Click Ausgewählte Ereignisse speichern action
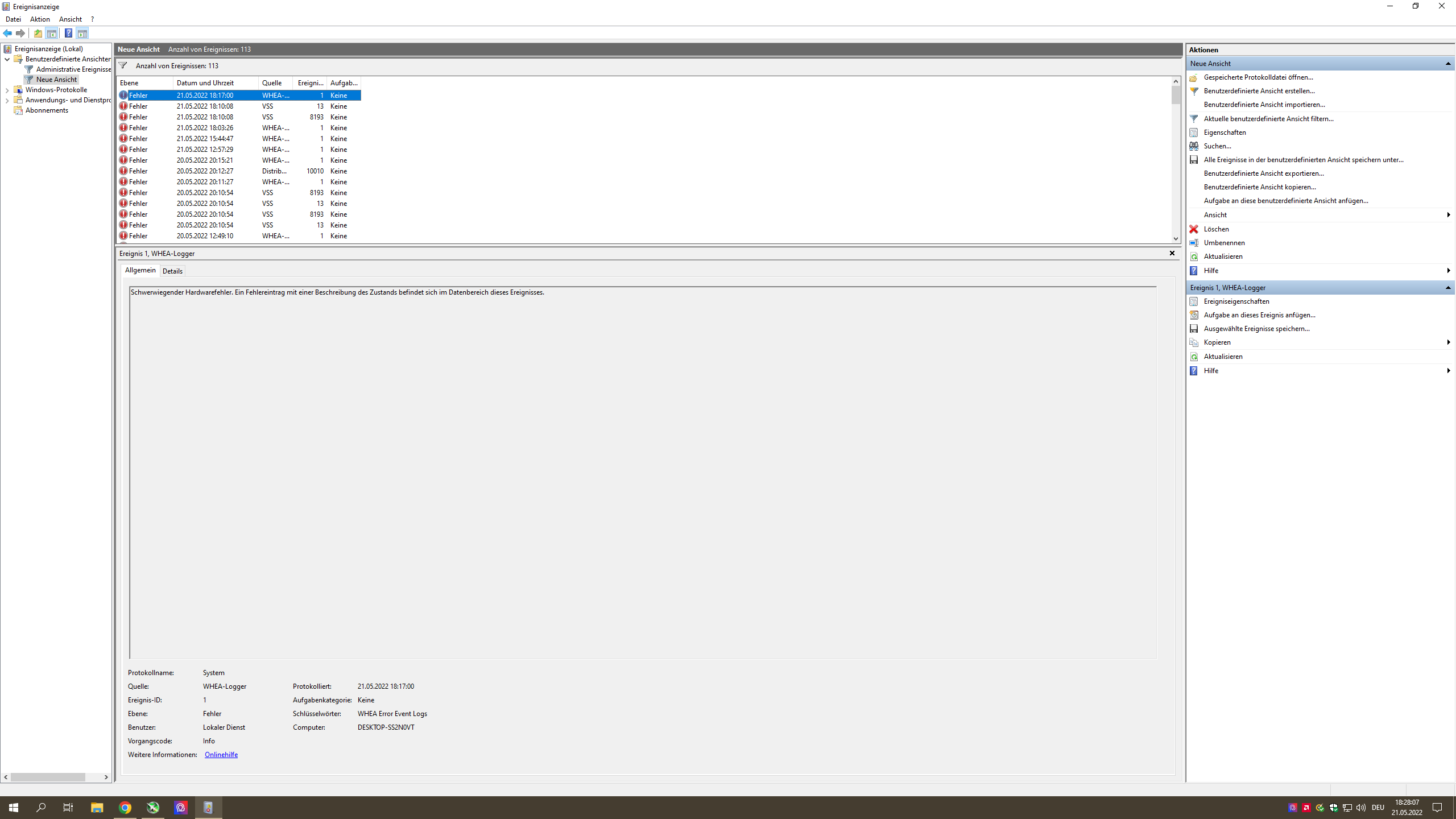The width and height of the screenshot is (1456, 819). coord(1256,329)
